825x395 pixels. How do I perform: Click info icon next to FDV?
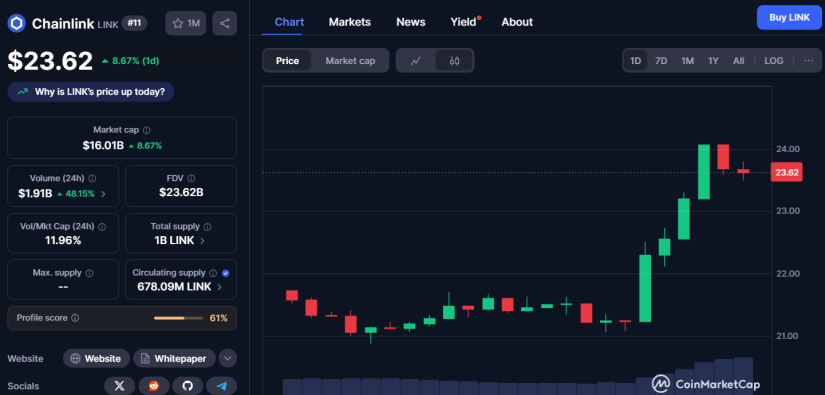(191, 178)
